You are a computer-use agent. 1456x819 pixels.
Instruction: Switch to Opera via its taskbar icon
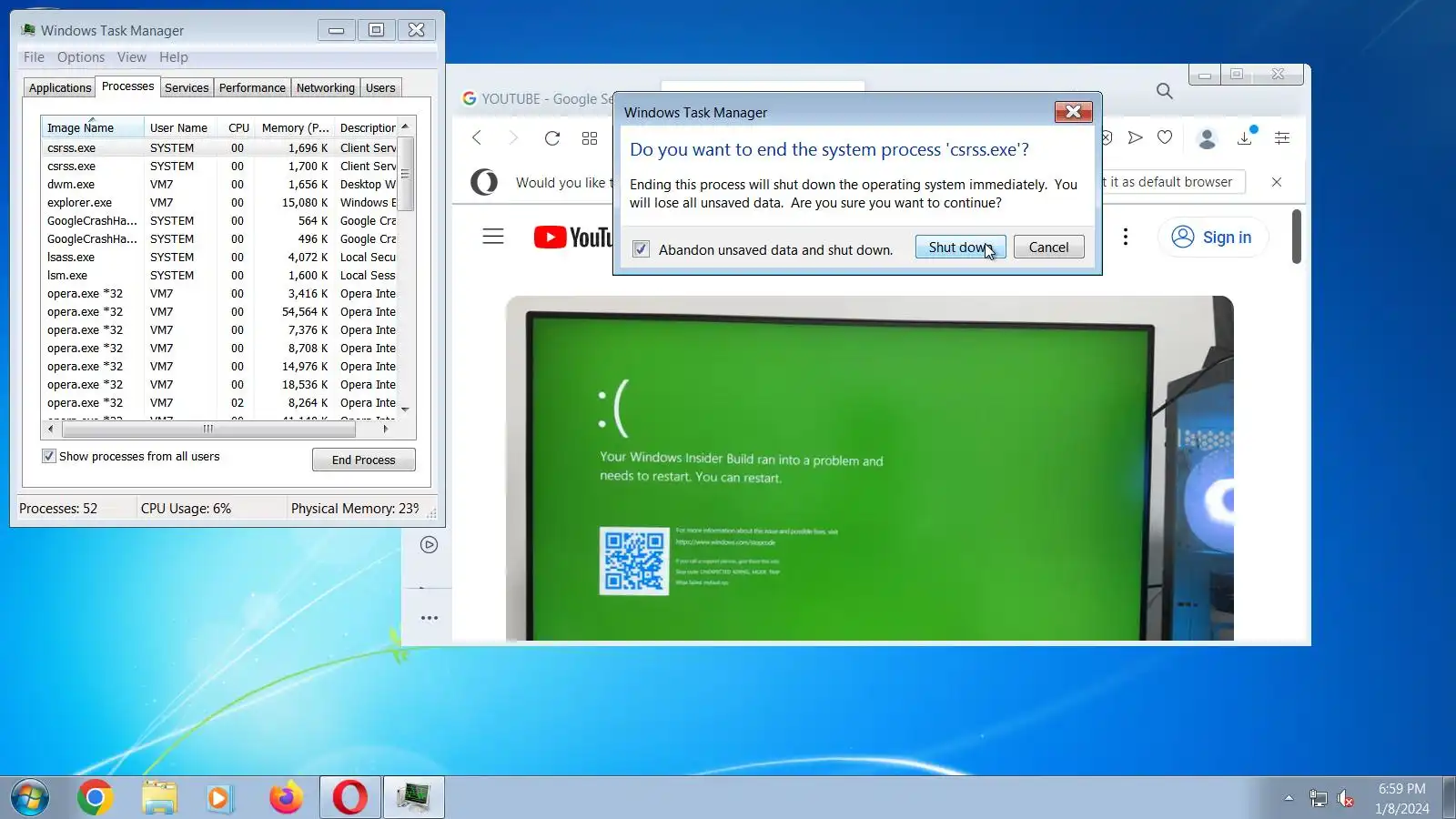pos(350,798)
